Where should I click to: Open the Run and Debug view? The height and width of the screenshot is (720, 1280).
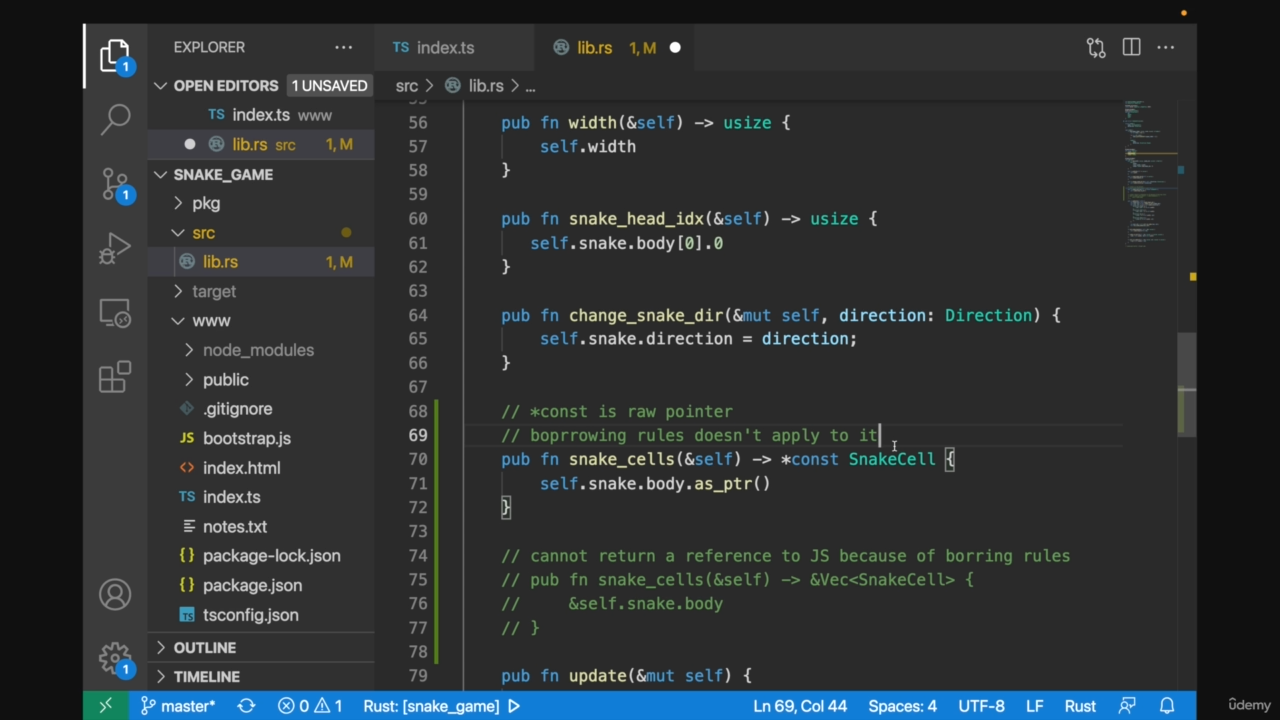tap(115, 248)
